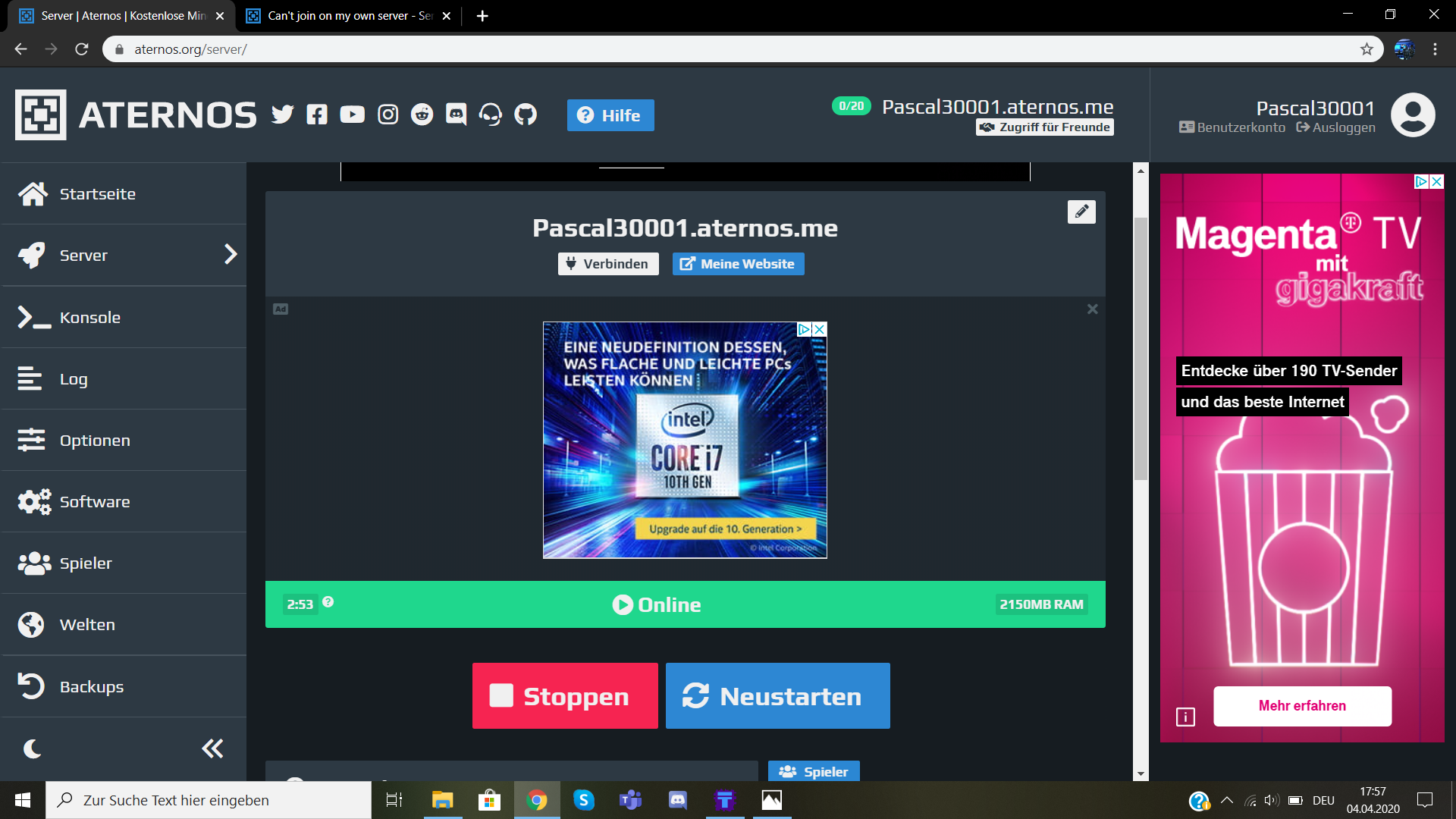Go back in browser history

[20, 49]
